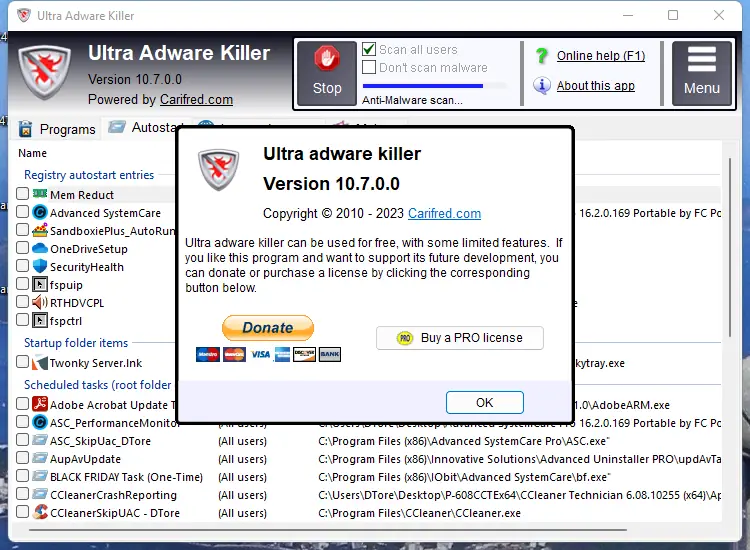Click the Donate PayPal button
750x550 pixels.
pos(268,328)
